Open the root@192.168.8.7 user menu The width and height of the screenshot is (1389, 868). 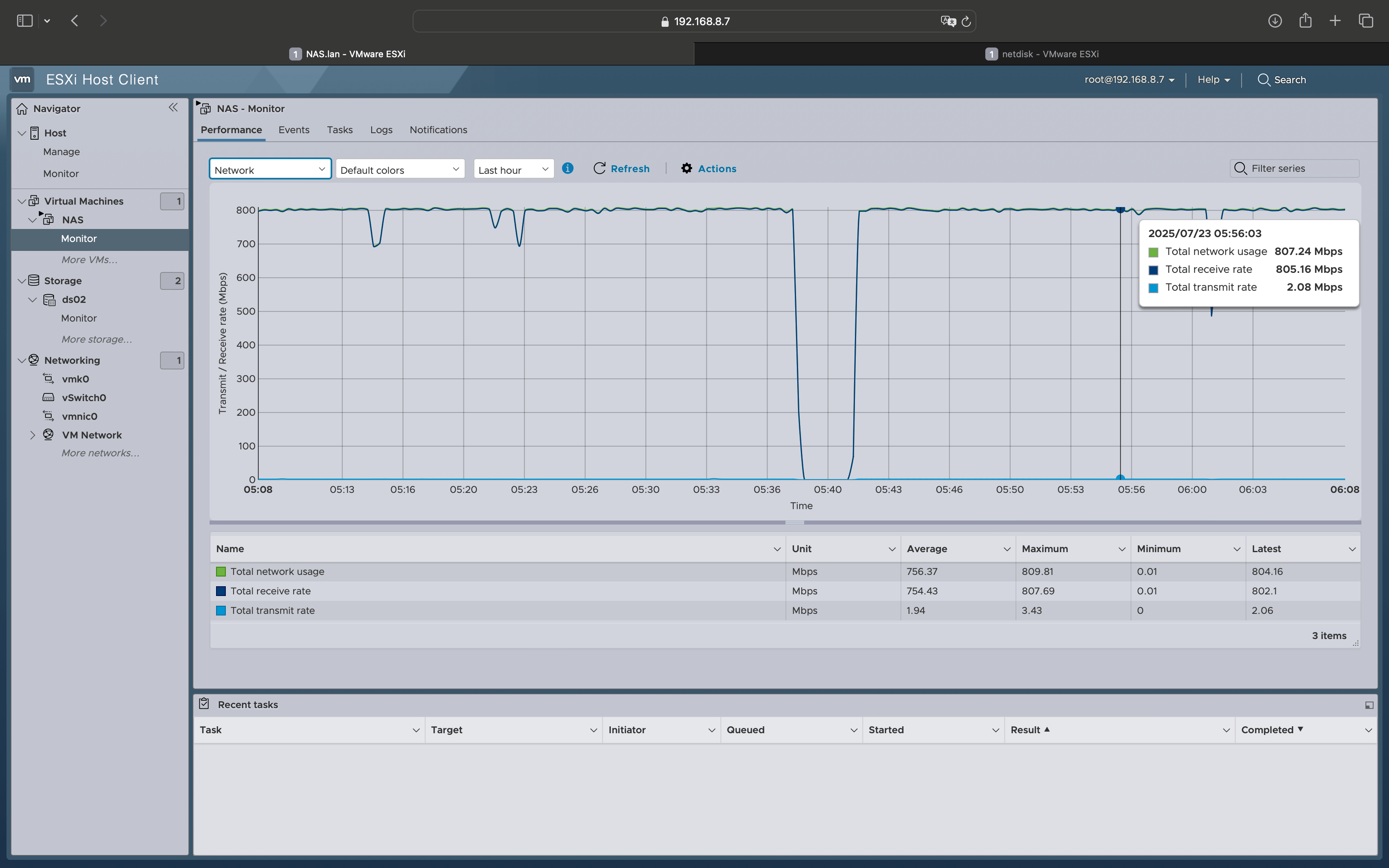pos(1129,80)
